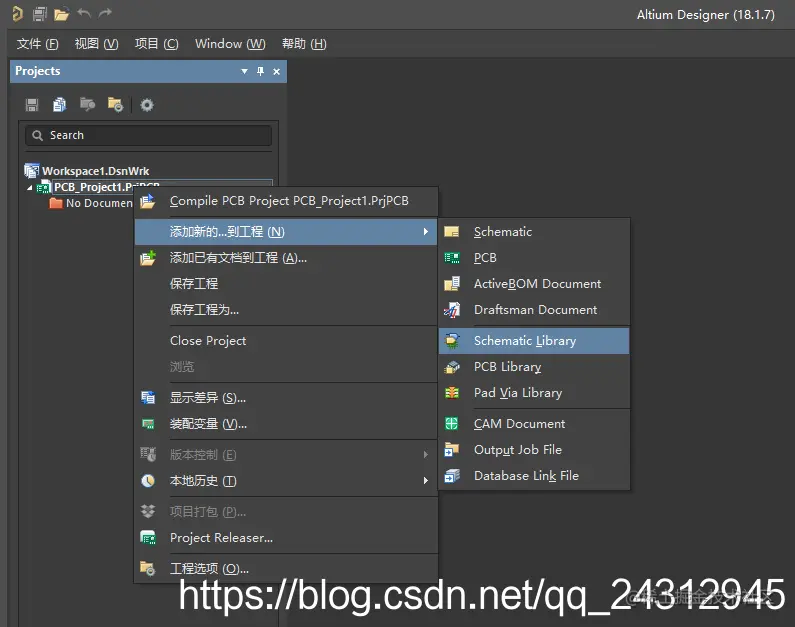Select Workspace1.DsnWrk in the tree
The width and height of the screenshot is (795, 627).
pyautogui.click(x=95, y=171)
